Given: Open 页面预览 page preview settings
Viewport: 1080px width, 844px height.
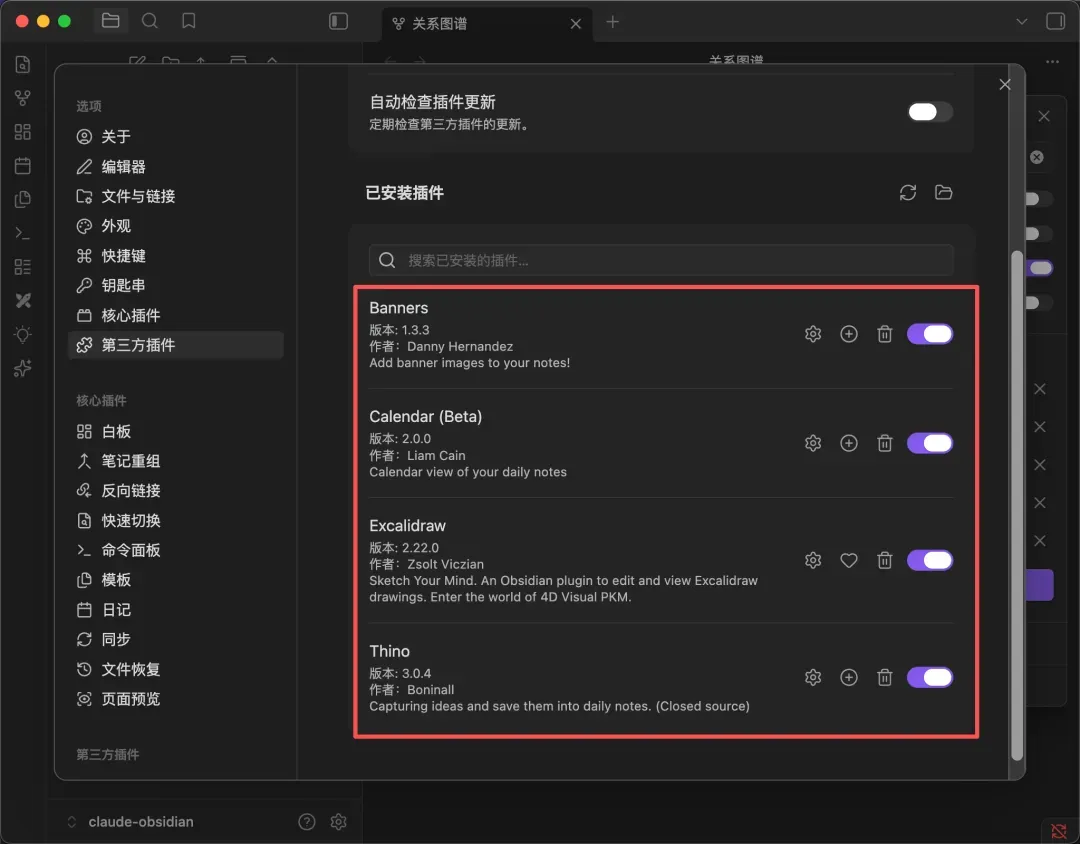Looking at the screenshot, I should [x=176, y=699].
